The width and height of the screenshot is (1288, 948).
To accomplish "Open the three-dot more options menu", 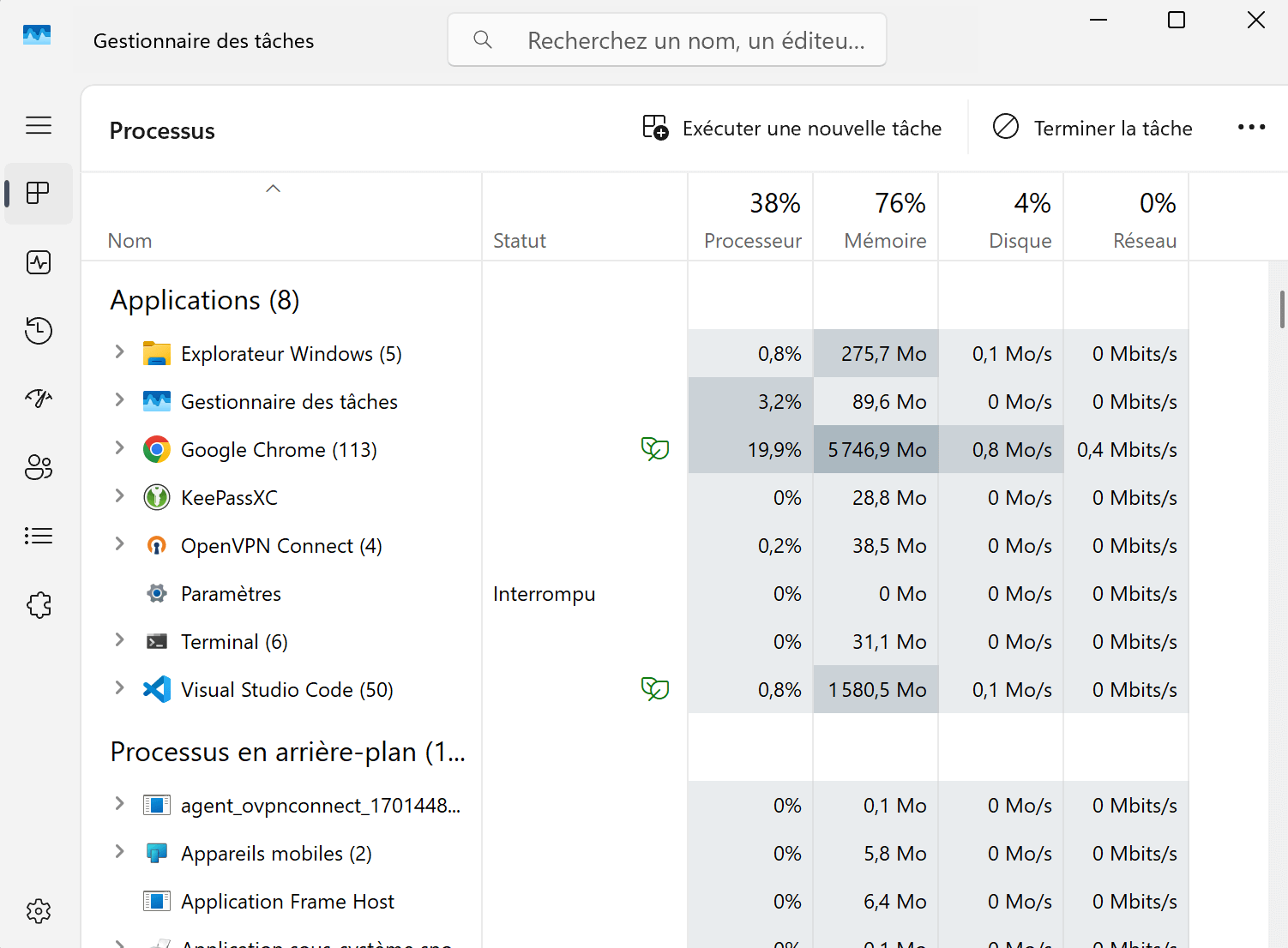I will coord(1251,128).
